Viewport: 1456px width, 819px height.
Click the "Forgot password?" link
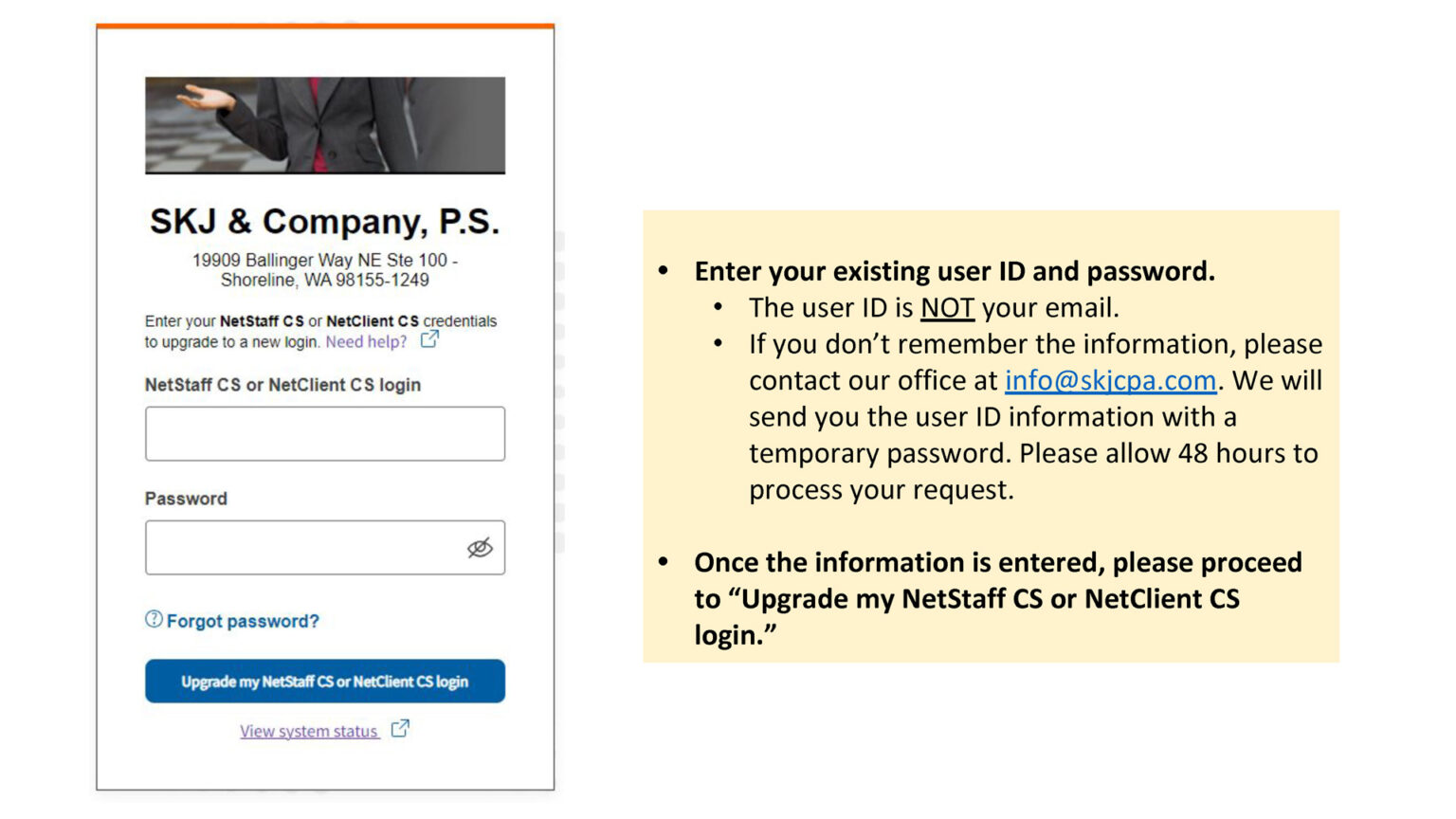[243, 621]
